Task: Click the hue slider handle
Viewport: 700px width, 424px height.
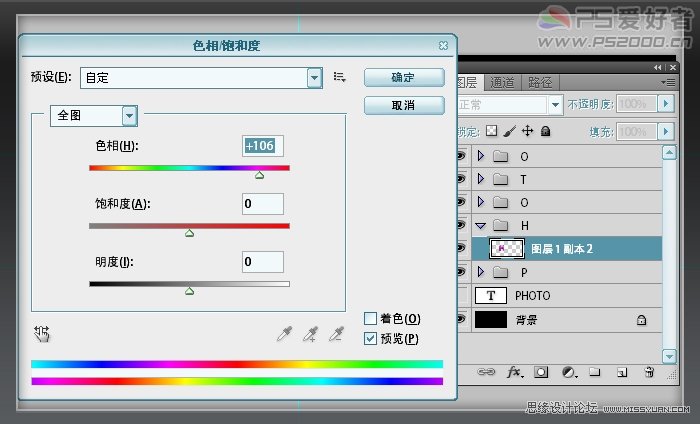Action: (259, 175)
